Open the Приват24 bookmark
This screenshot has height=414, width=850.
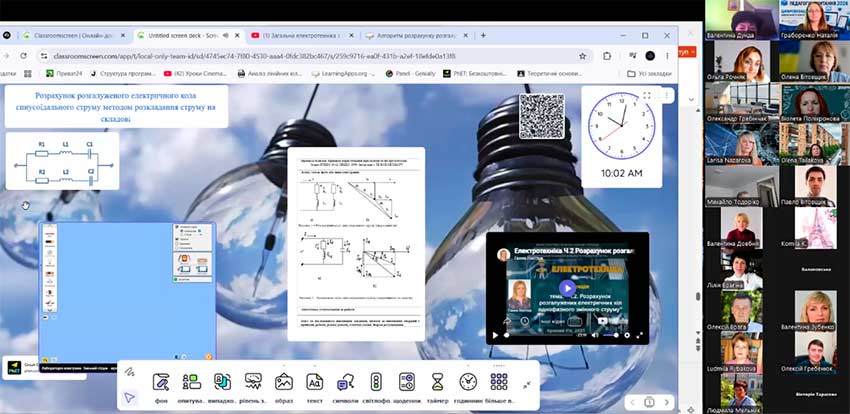[63, 74]
